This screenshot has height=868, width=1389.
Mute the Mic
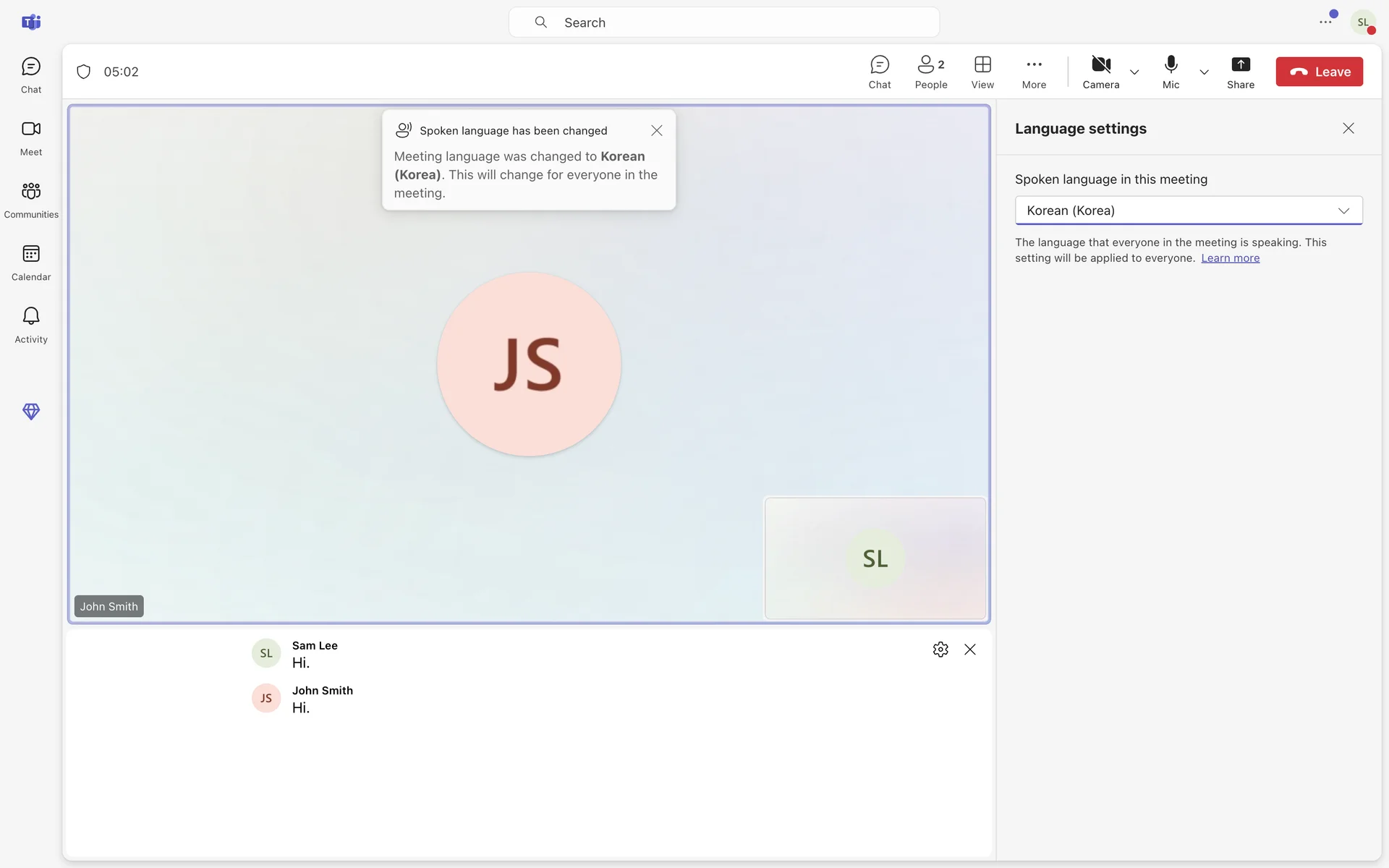click(x=1171, y=72)
